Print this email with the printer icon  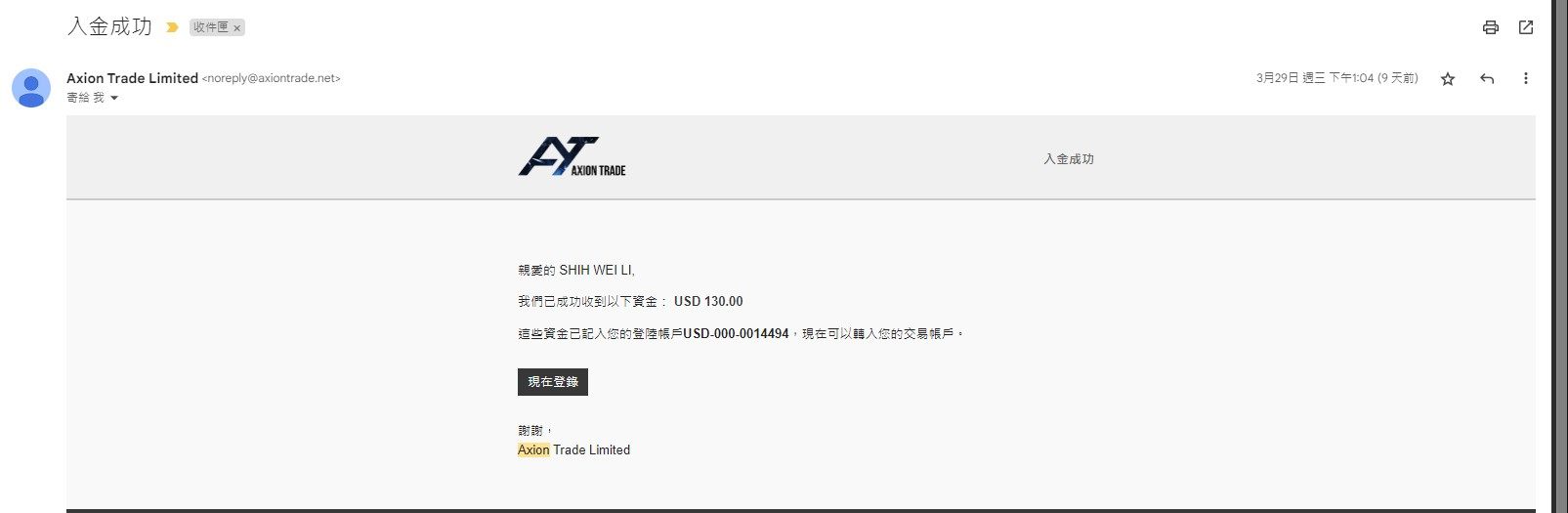tap(1490, 27)
